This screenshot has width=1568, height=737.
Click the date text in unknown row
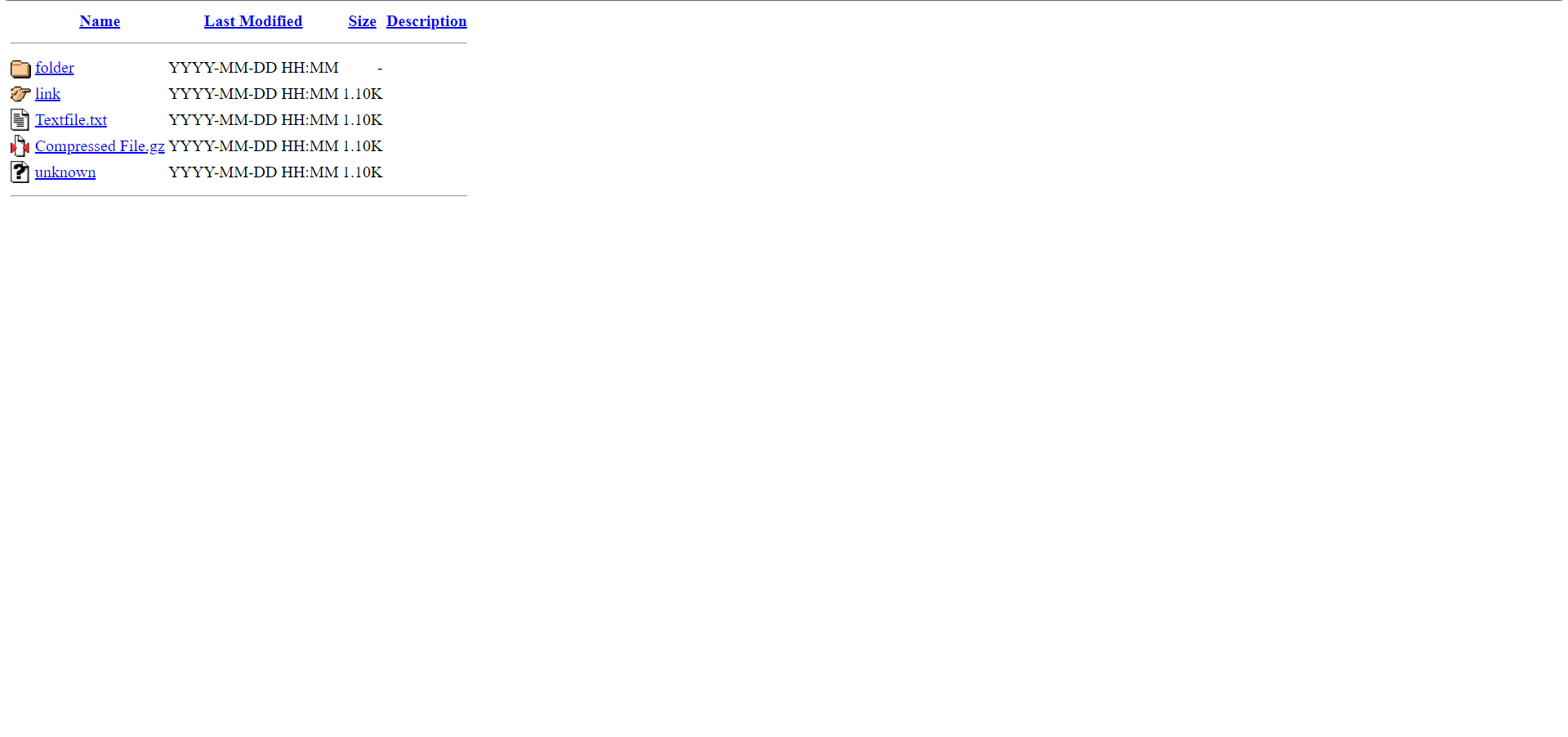click(253, 172)
